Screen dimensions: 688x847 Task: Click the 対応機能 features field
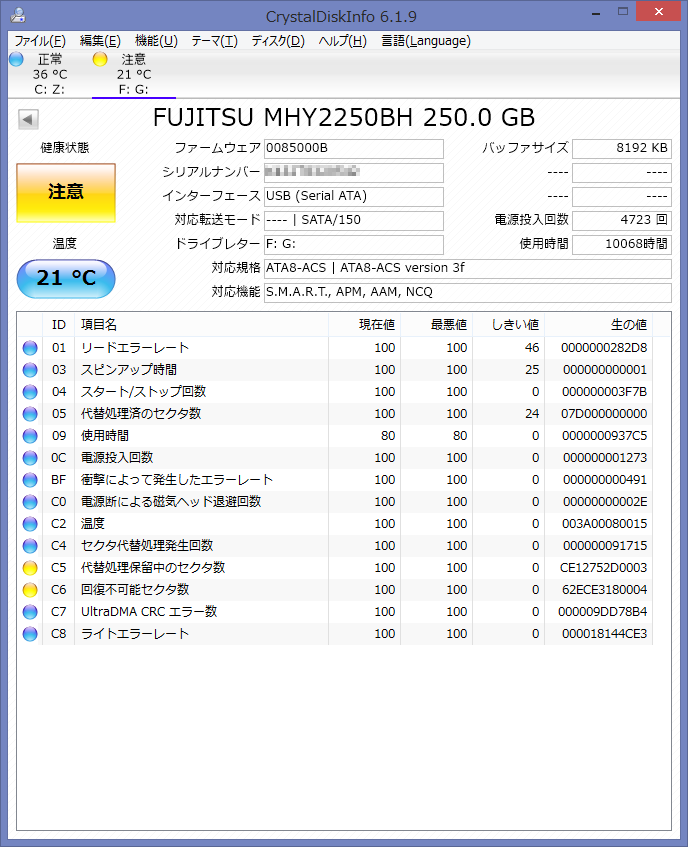[x=467, y=292]
